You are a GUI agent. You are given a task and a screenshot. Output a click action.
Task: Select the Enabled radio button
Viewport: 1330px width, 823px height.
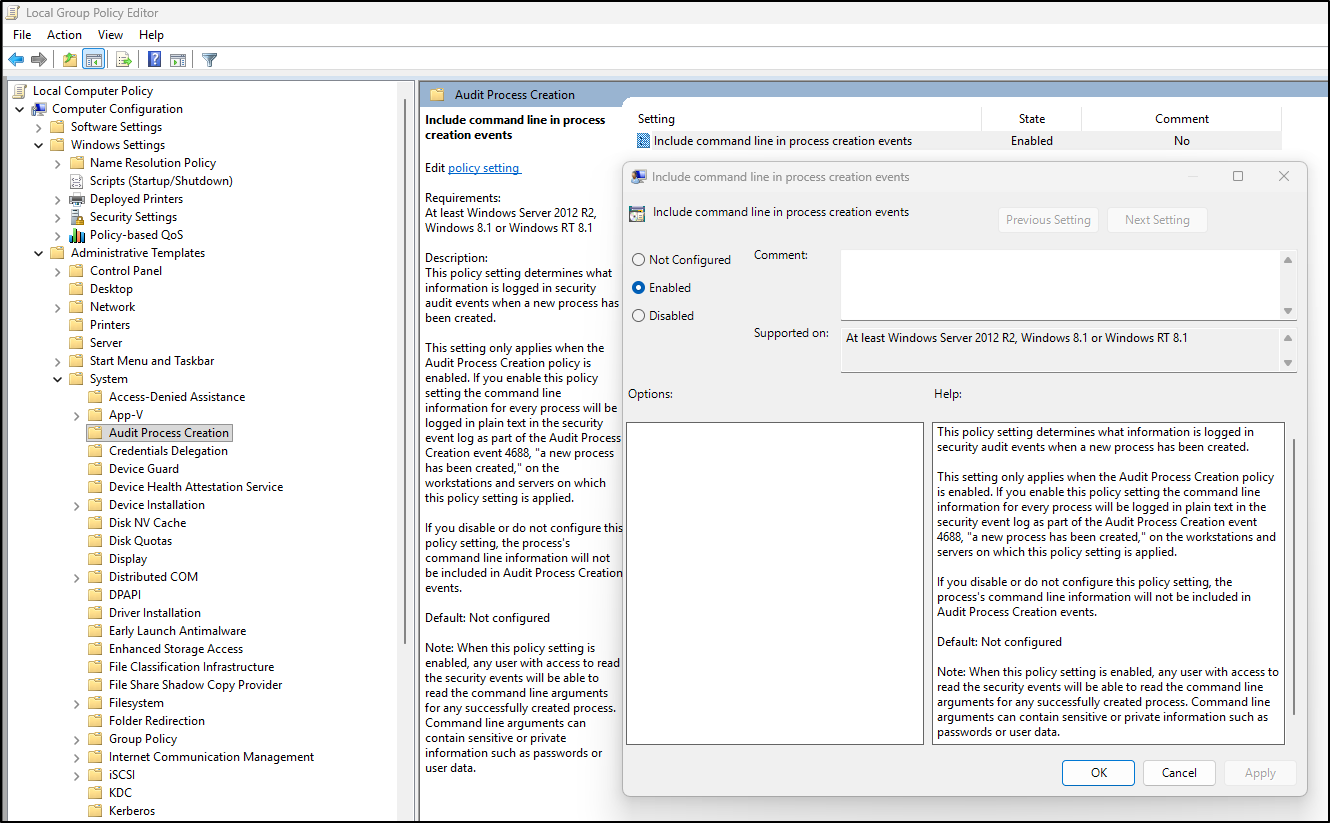click(638, 288)
